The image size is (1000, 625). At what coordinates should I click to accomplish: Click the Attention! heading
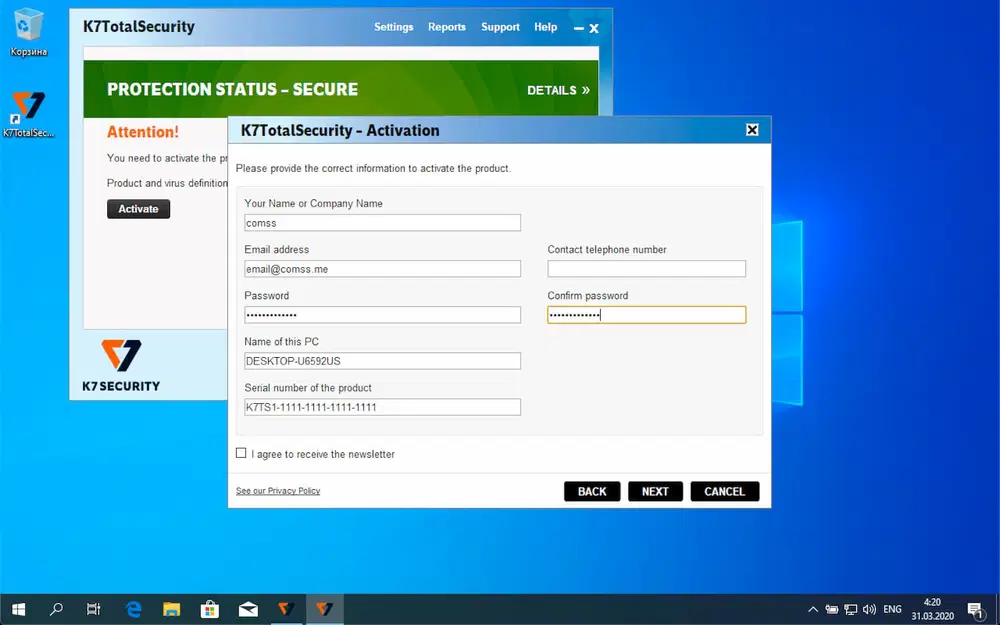click(x=143, y=132)
